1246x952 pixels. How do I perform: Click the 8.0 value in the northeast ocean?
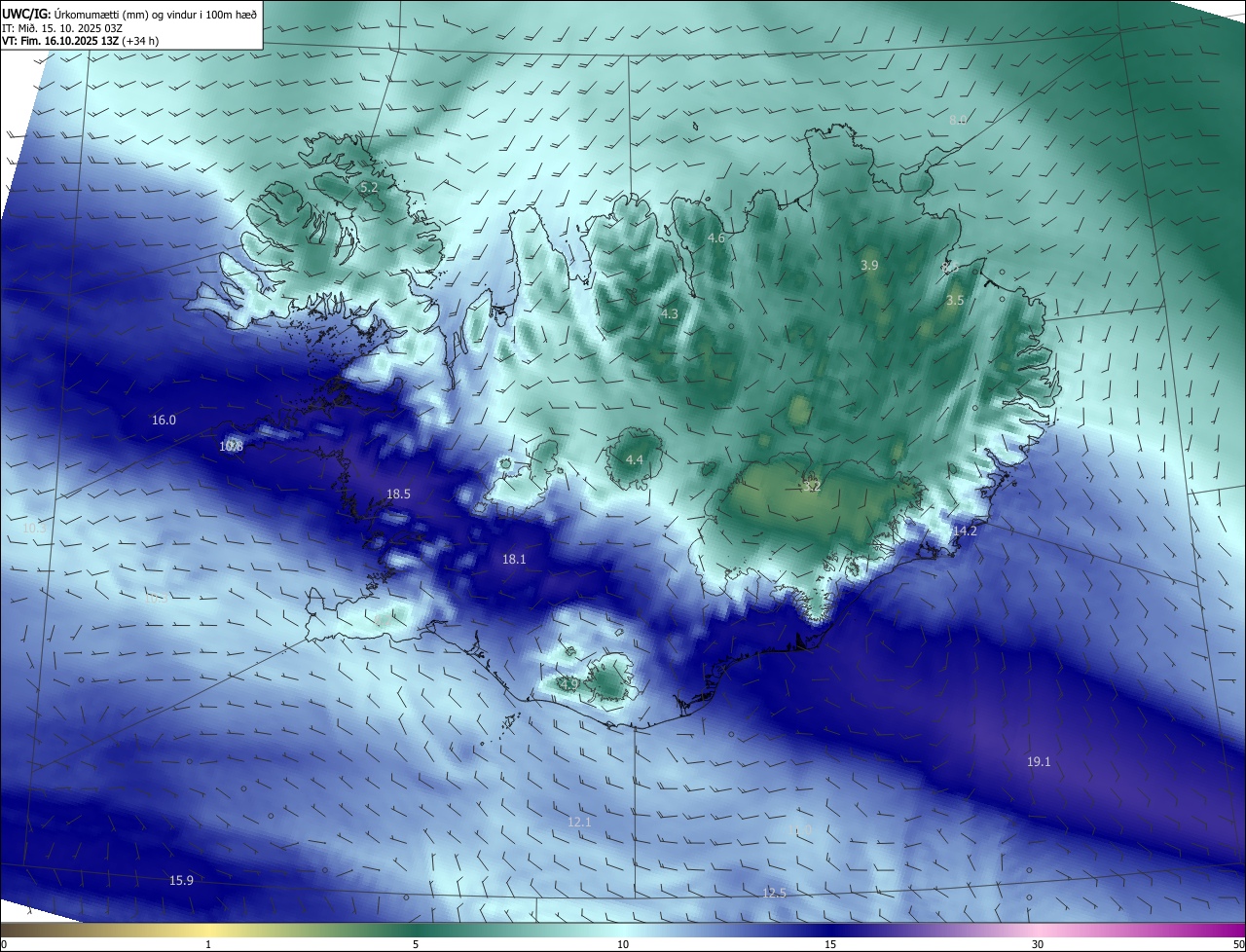click(x=958, y=121)
